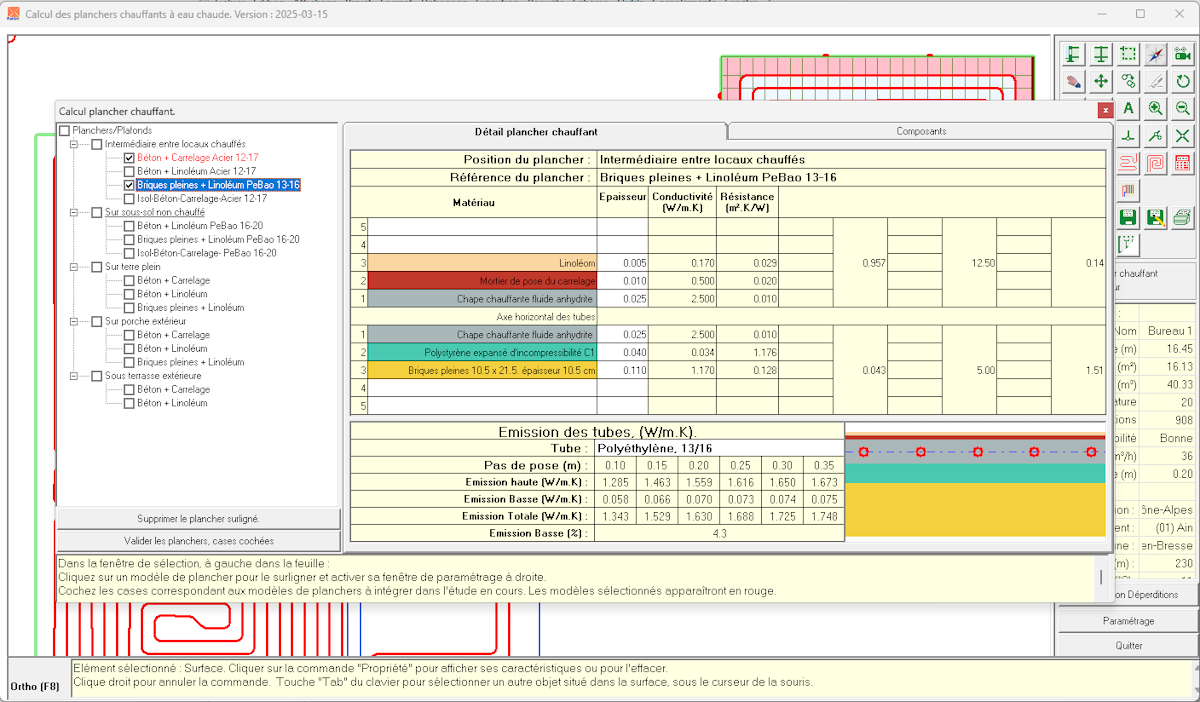Screen dimensions: 1200x702
Task: Click the printer icon
Action: [1183, 216]
